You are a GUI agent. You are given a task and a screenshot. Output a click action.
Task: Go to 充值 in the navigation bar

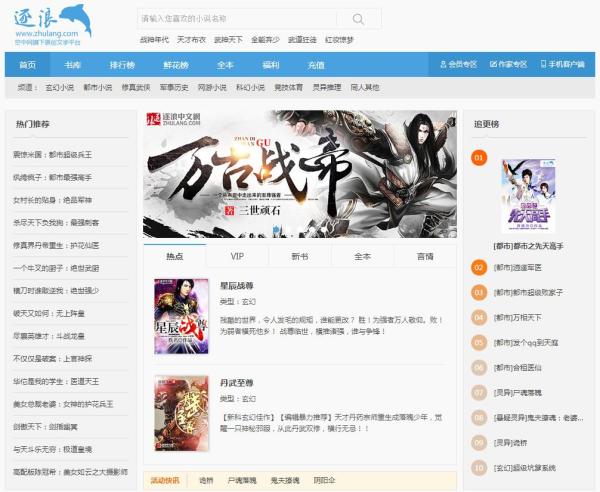(316, 65)
